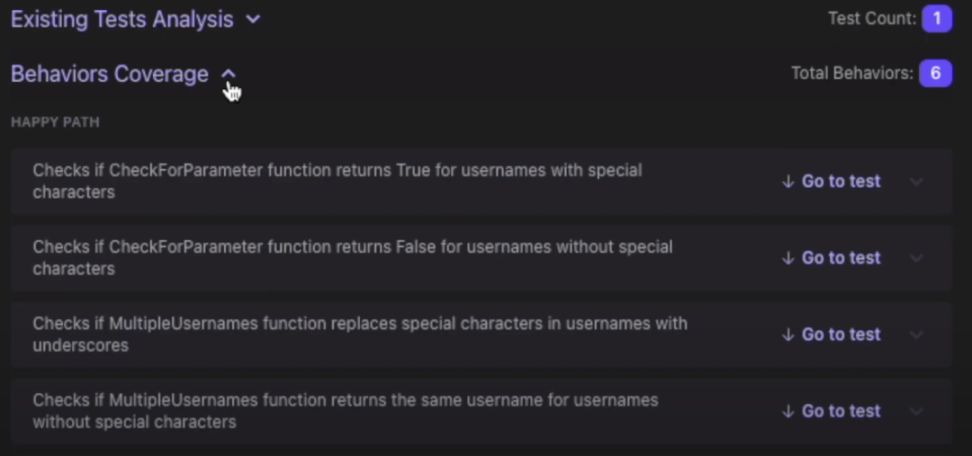The image size is (972, 456).
Task: Click the Total Behaviors label text
Action: point(852,73)
